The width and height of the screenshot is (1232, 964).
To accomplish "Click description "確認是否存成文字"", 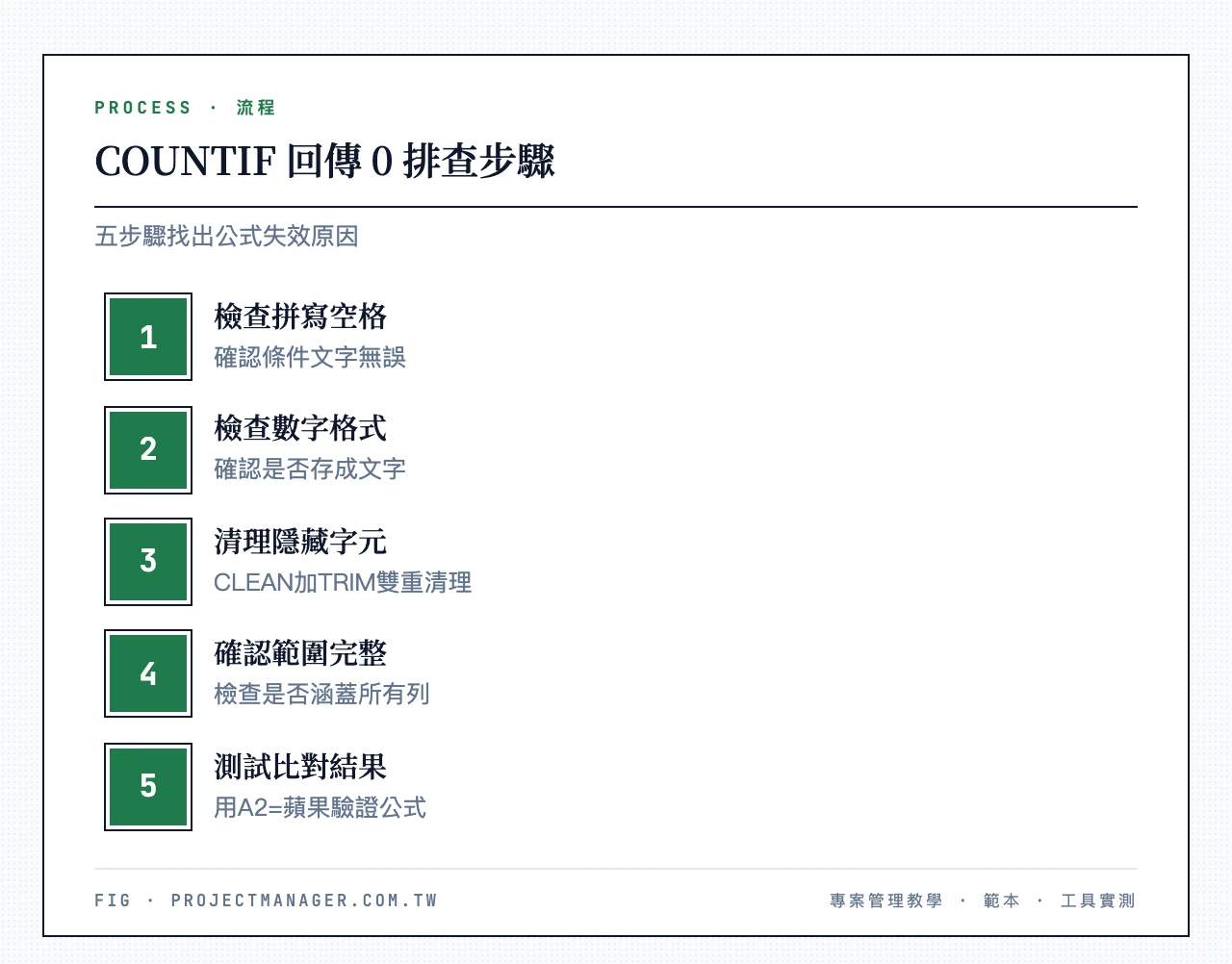I will (310, 469).
